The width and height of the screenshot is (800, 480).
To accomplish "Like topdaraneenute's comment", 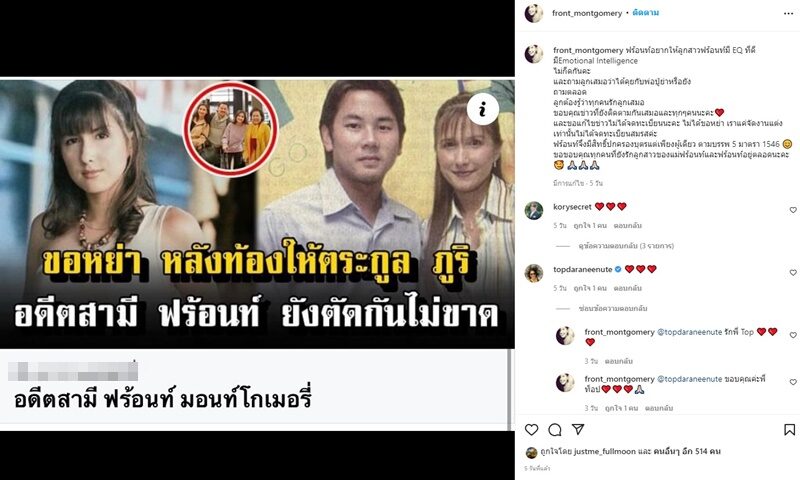I will click(793, 273).
